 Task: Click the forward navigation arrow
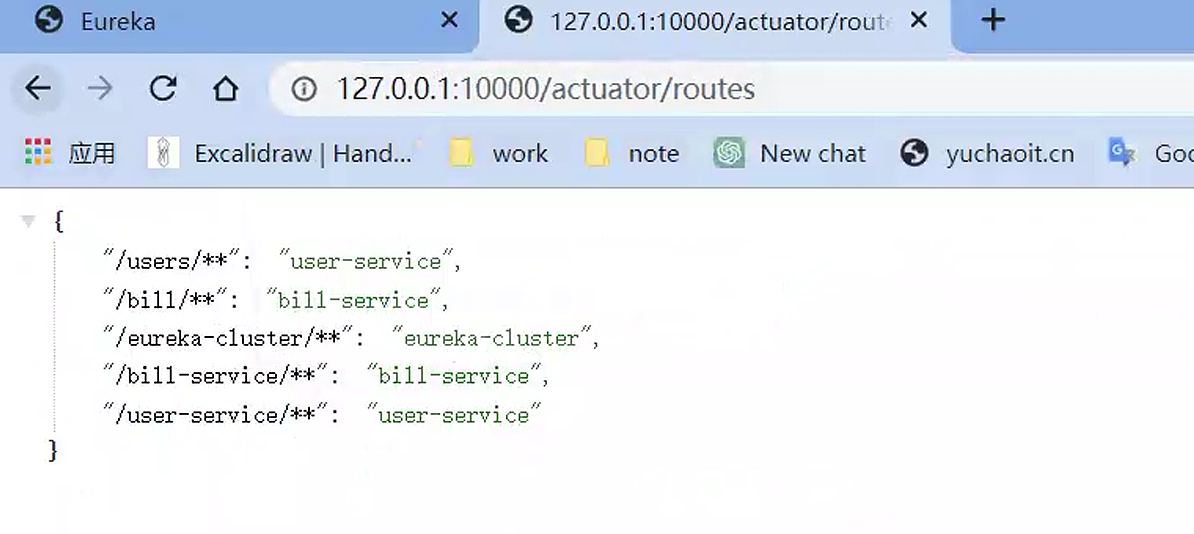100,89
